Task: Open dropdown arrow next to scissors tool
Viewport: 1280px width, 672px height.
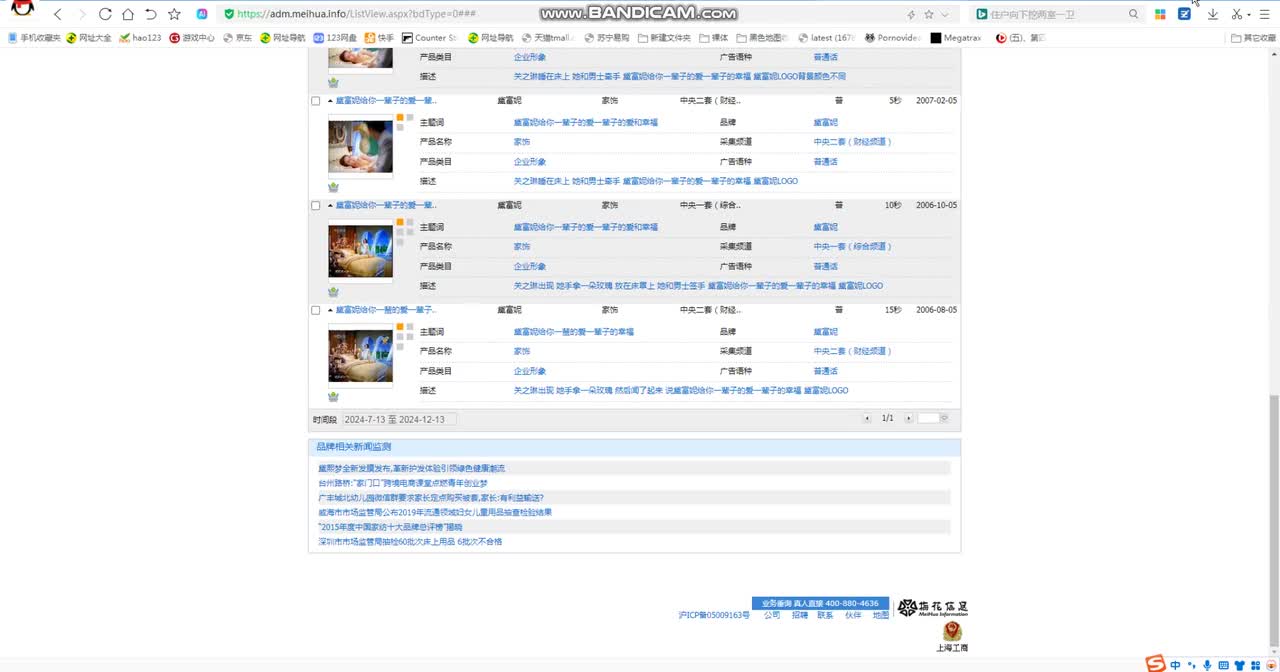Action: click(x=1249, y=14)
